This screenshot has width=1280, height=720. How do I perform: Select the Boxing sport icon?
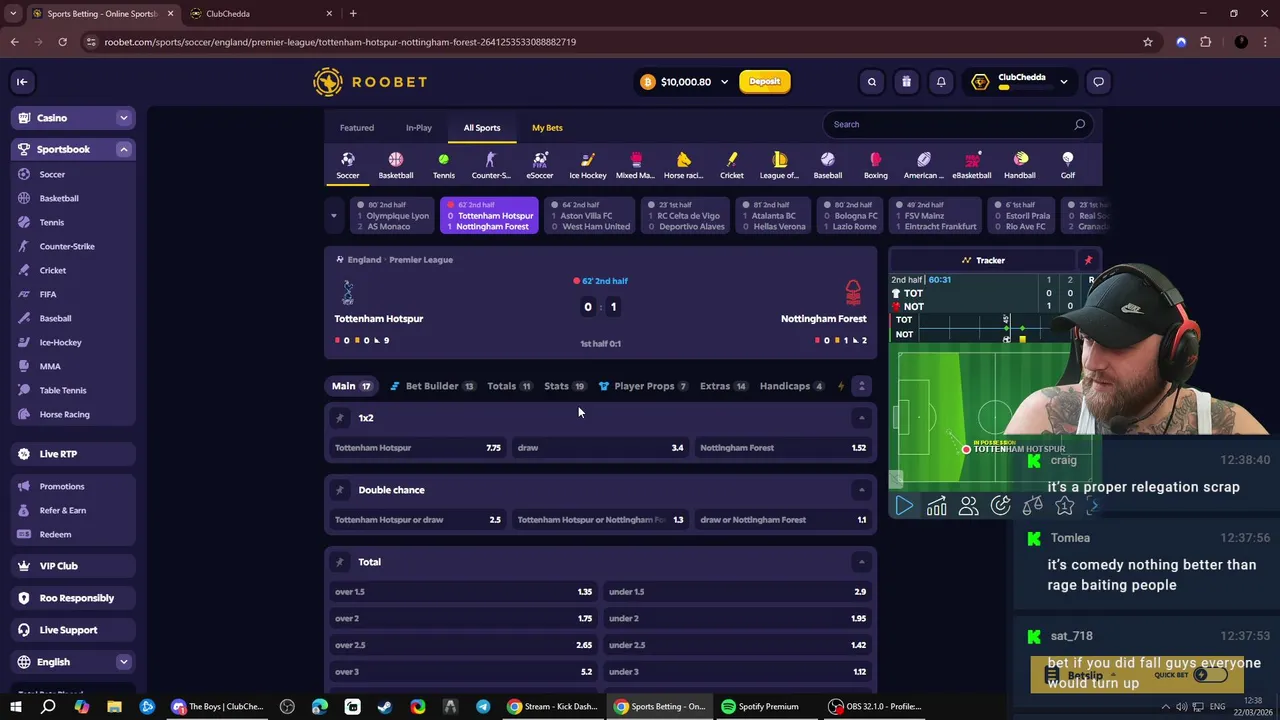(x=876, y=165)
